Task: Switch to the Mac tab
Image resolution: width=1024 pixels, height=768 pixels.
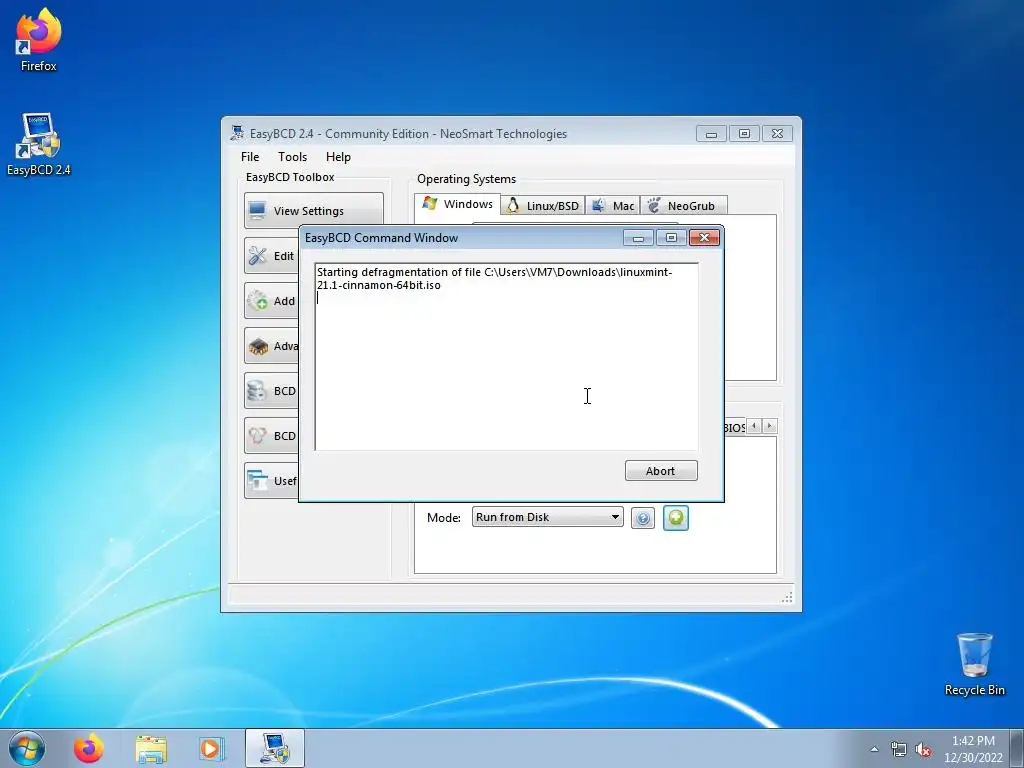Action: coord(613,206)
